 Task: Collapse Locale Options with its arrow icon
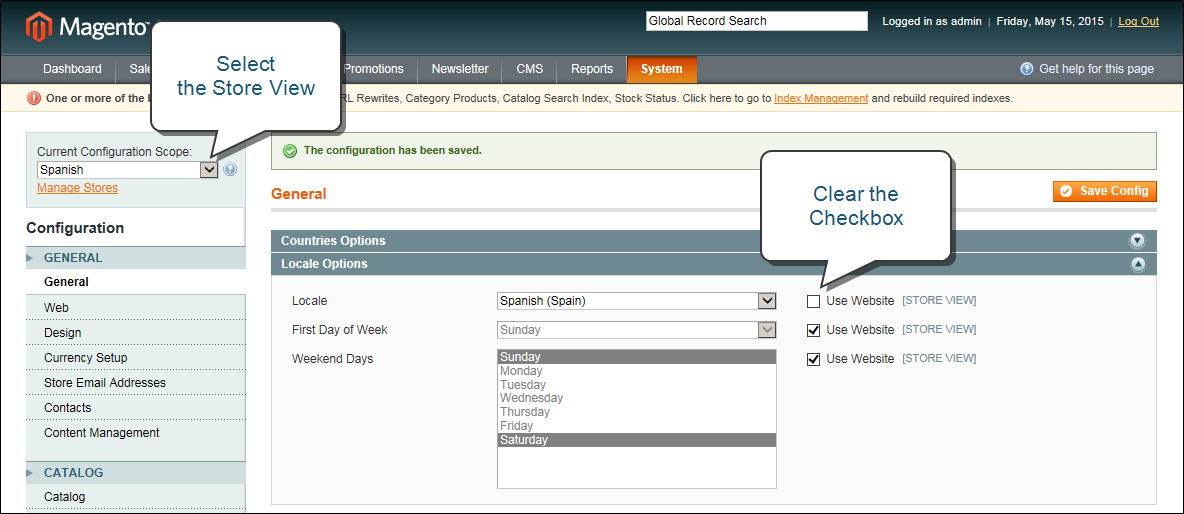pyautogui.click(x=1137, y=264)
